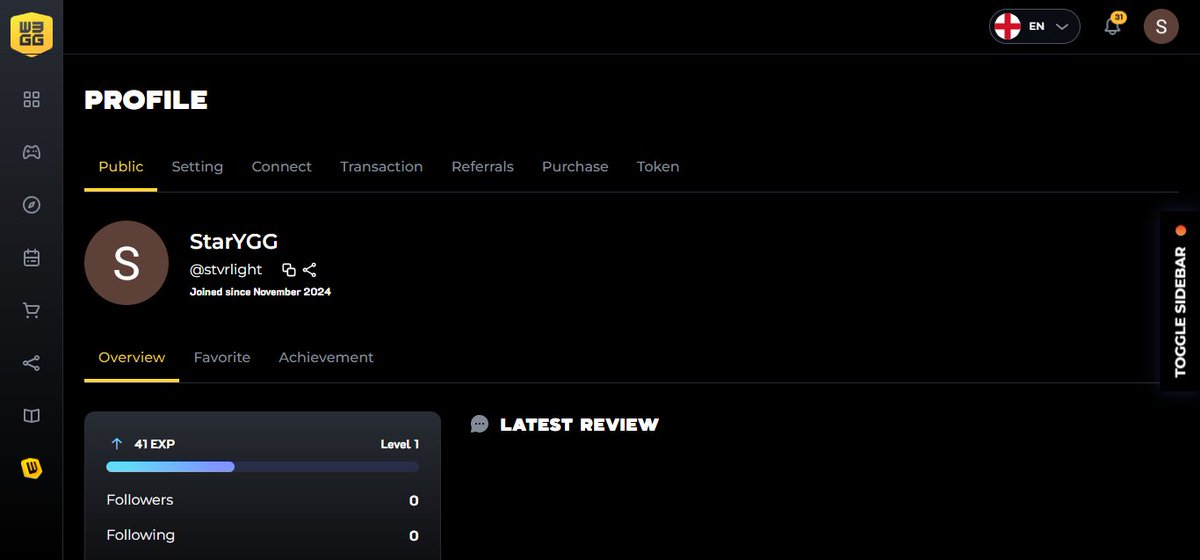Copy the @stvrlight username

coord(288,270)
